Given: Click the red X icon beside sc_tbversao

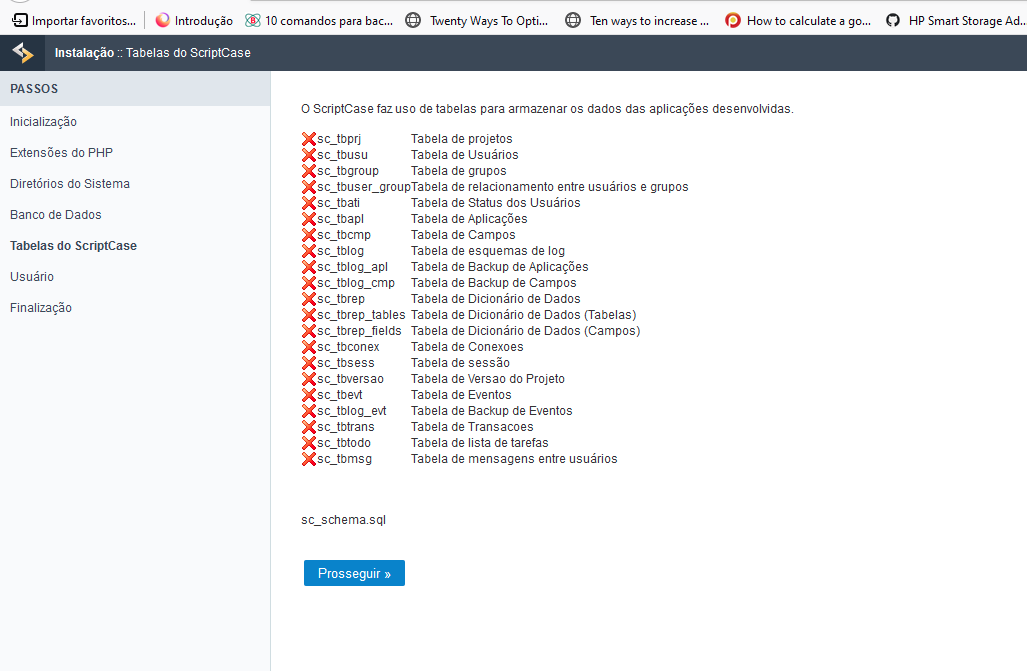Looking at the screenshot, I should click(308, 379).
